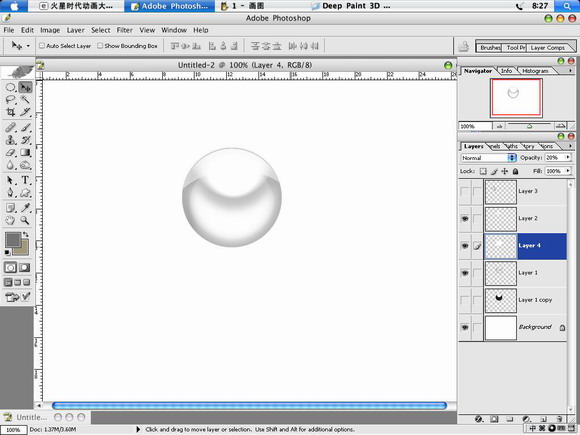
Task: Enable Auto Select Layer checkbox
Action: point(42,45)
